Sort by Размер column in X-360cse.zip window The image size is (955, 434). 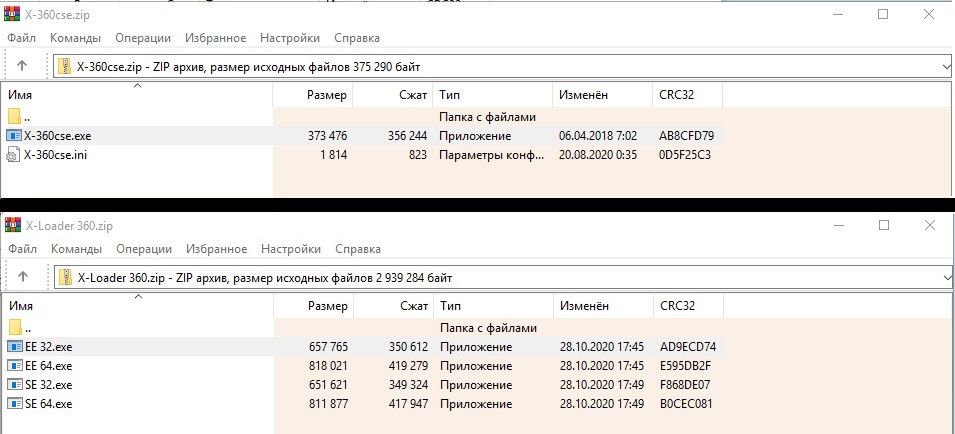pyautogui.click(x=312, y=95)
